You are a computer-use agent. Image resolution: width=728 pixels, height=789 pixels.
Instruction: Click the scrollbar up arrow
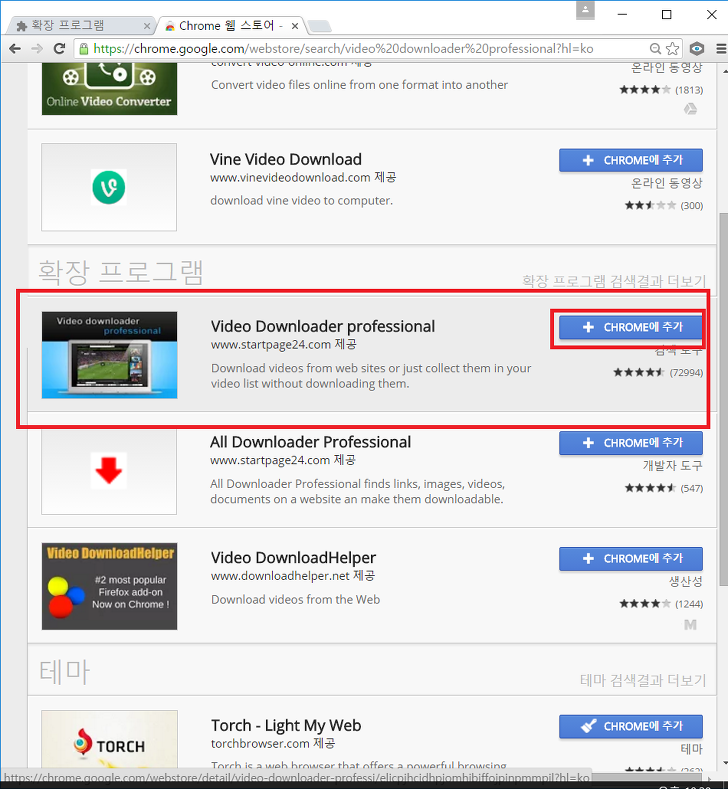coord(723,71)
